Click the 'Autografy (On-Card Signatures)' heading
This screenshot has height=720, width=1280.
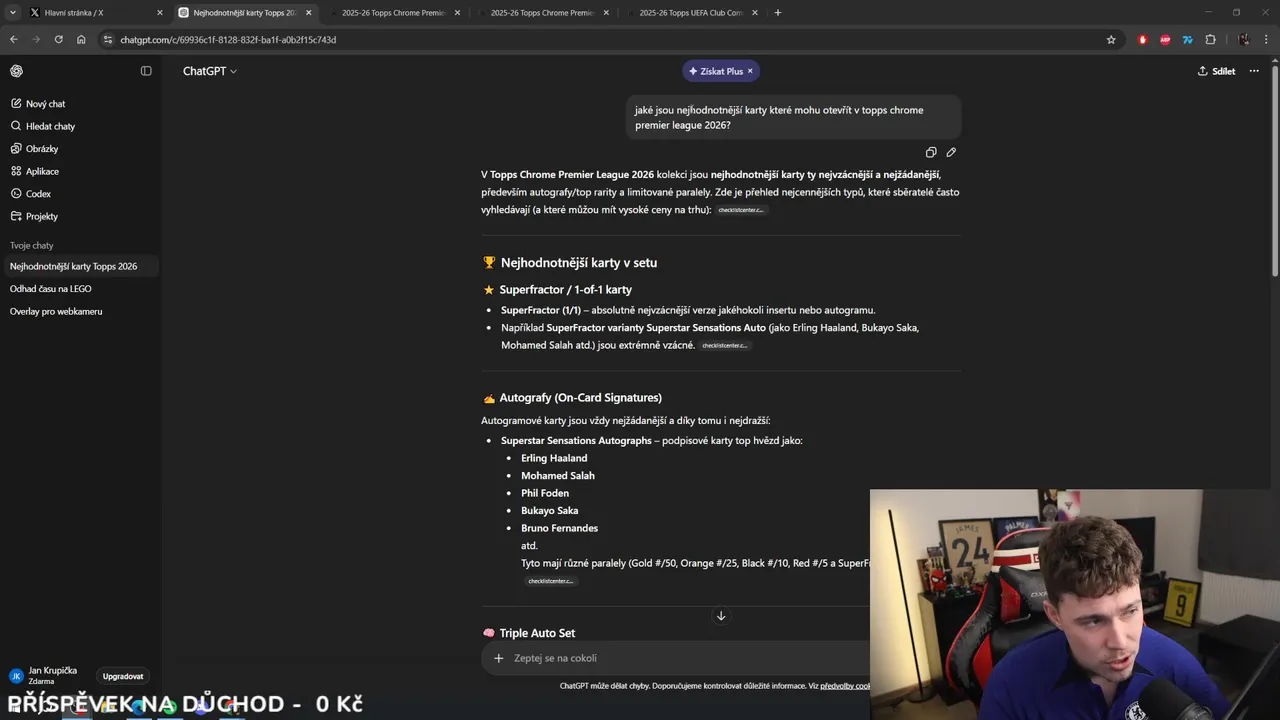click(x=580, y=398)
